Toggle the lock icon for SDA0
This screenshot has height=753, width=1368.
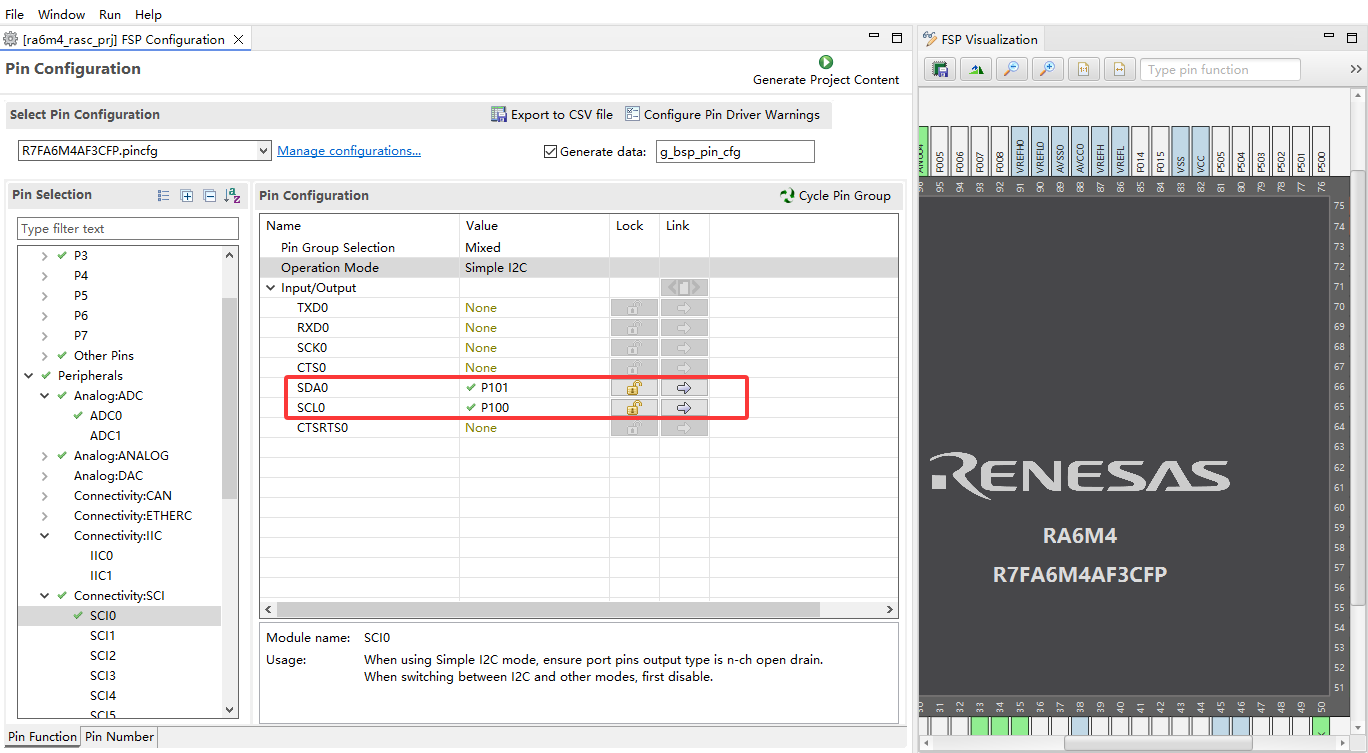click(634, 388)
